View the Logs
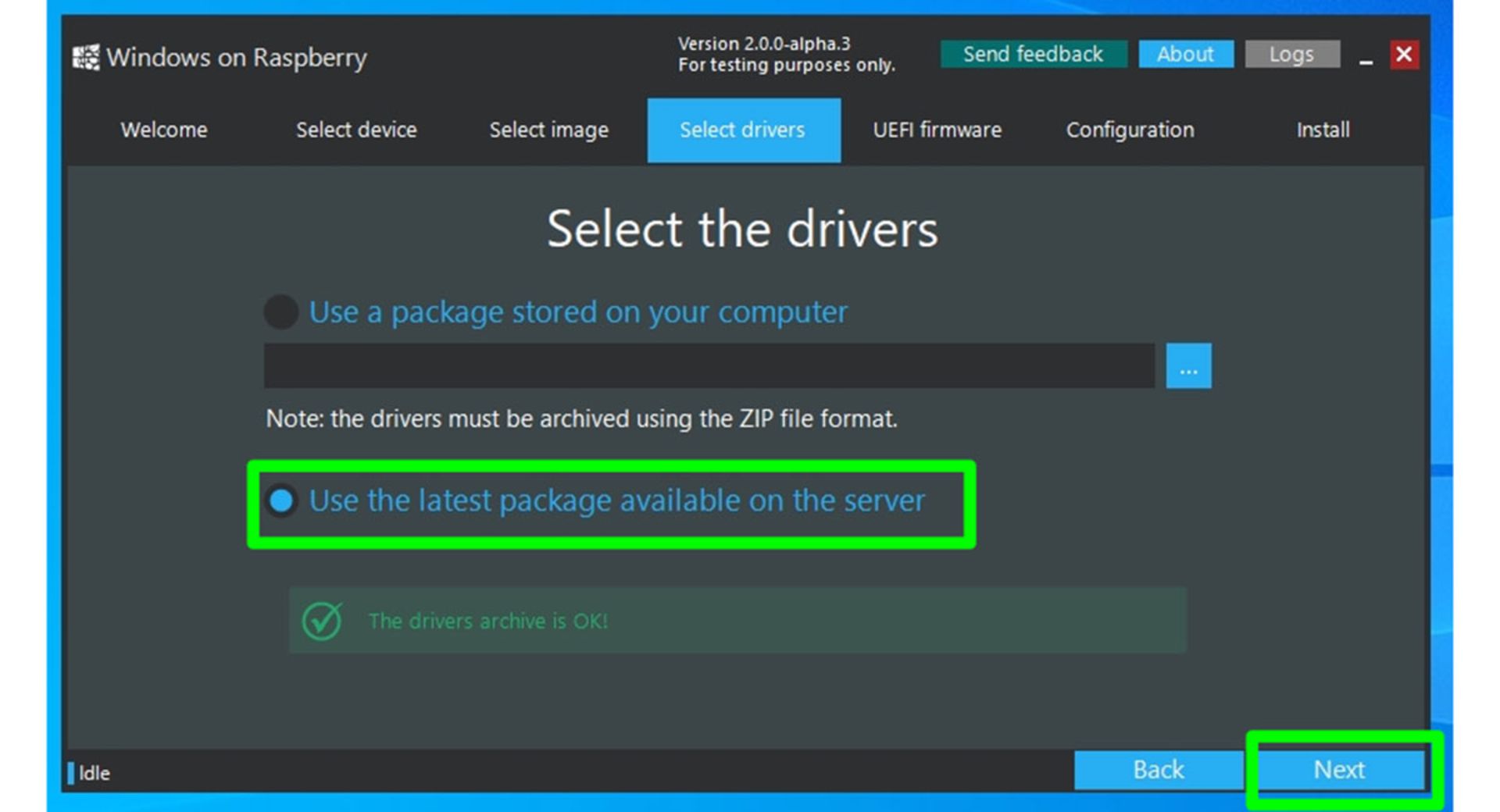 tap(1292, 54)
